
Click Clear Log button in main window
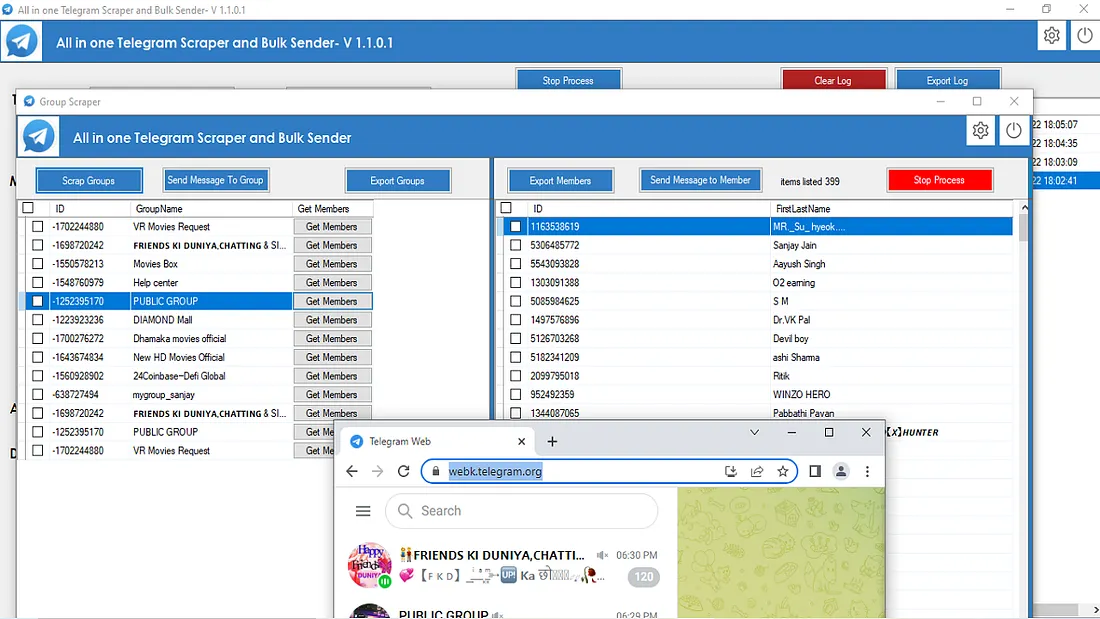pyautogui.click(x=833, y=79)
